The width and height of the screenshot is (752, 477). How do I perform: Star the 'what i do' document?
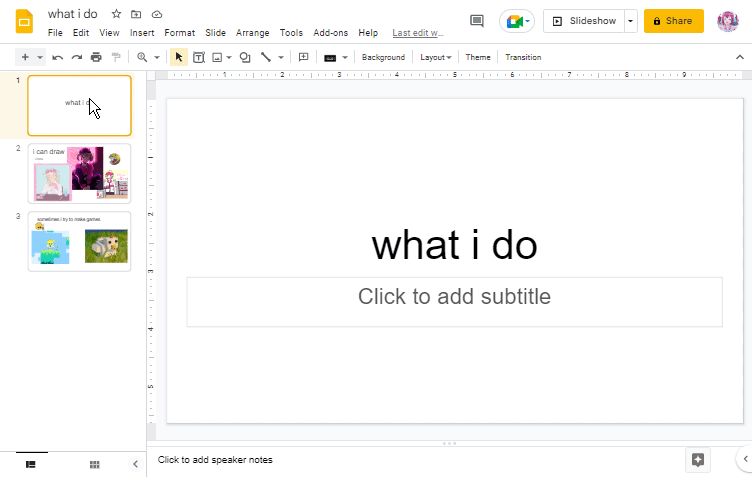coord(117,14)
